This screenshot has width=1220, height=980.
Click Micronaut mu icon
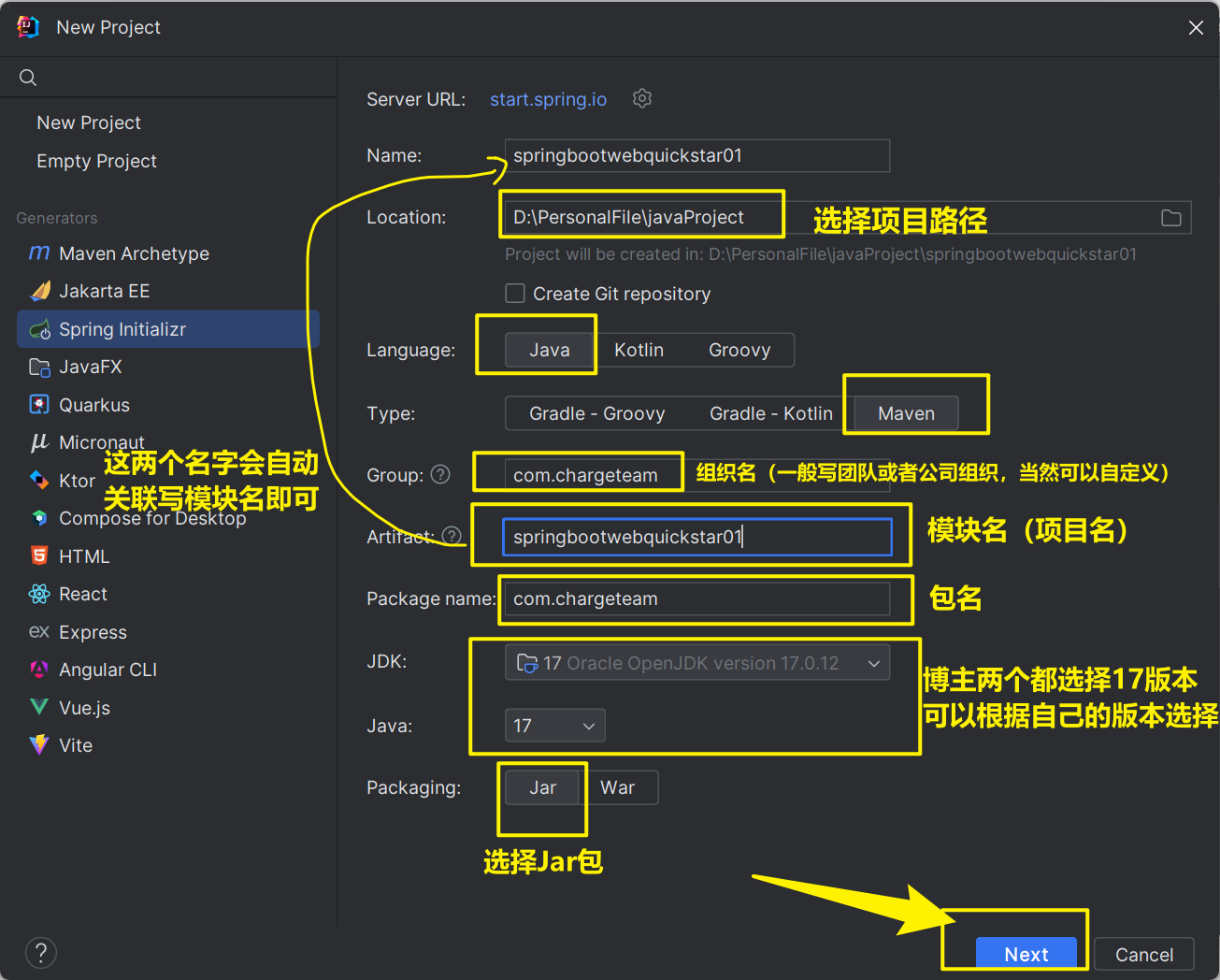pyautogui.click(x=39, y=442)
